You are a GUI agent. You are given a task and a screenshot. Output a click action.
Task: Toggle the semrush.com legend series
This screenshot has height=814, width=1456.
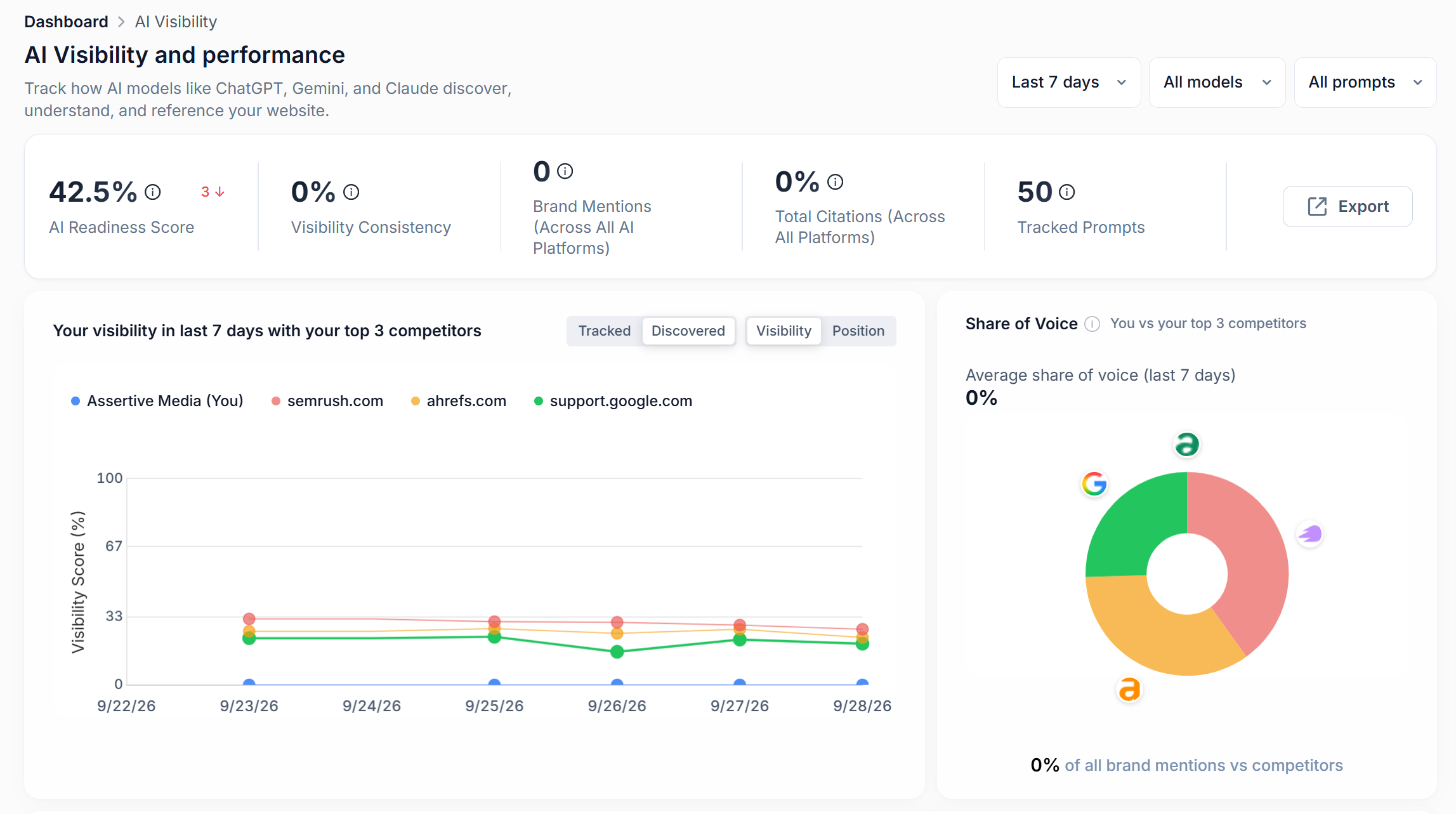[x=327, y=401]
